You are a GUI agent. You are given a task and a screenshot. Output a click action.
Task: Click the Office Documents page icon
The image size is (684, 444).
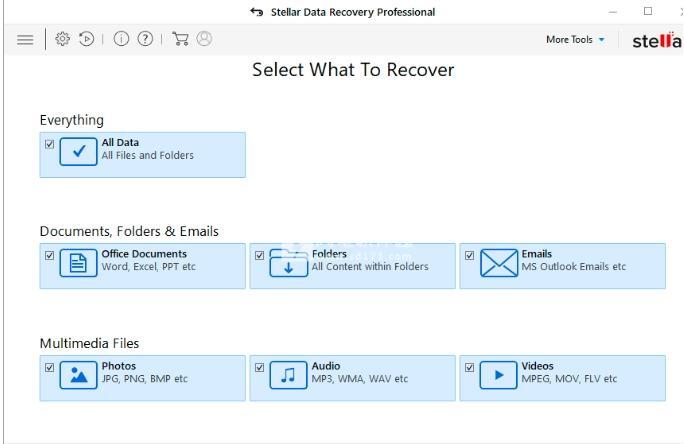(79, 263)
